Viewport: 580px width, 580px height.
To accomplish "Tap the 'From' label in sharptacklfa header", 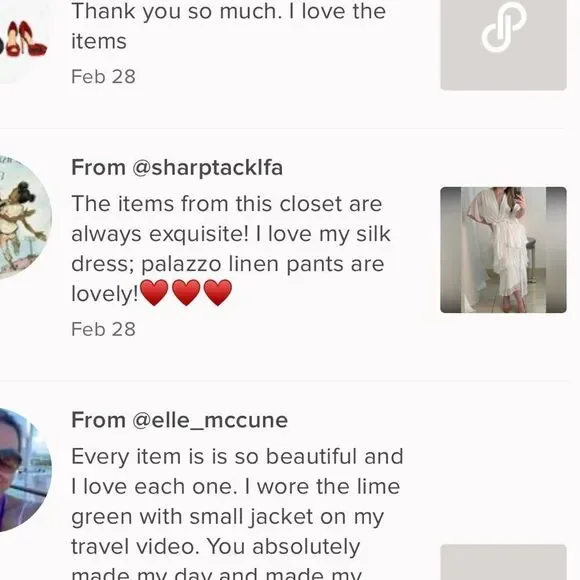I will [98, 168].
